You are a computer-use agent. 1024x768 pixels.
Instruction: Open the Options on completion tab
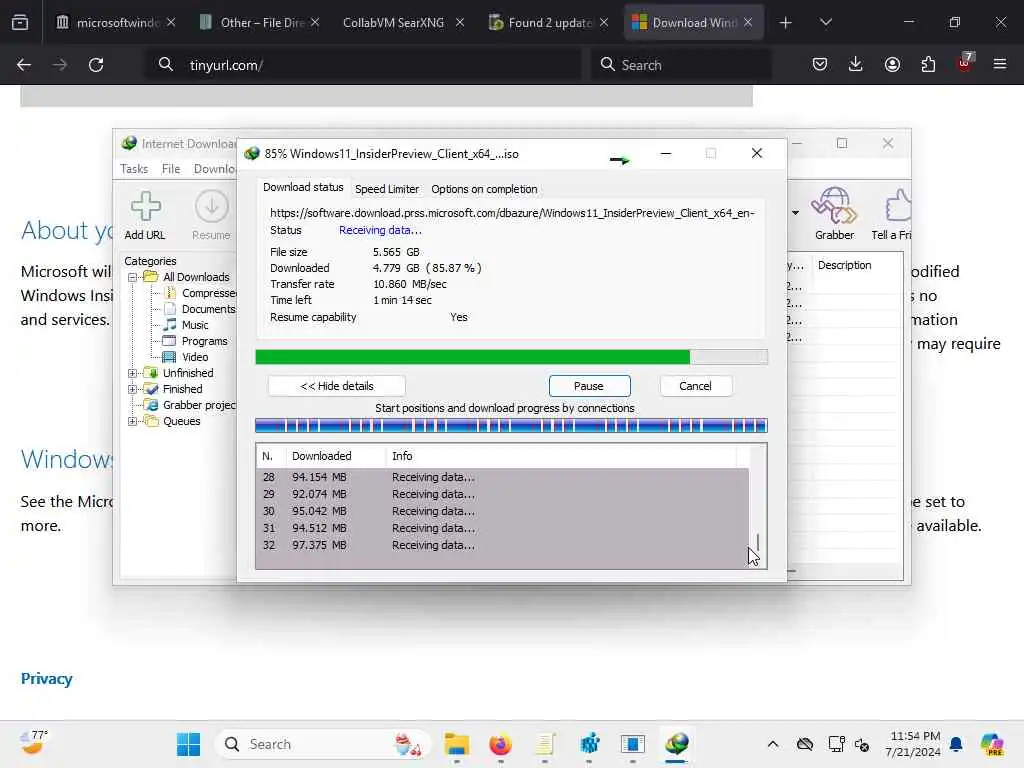[484, 189]
